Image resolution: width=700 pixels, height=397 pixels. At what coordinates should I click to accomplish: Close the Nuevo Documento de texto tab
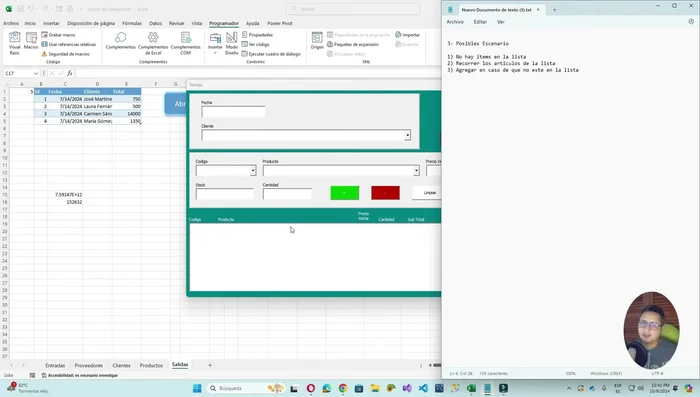pyautogui.click(x=538, y=10)
